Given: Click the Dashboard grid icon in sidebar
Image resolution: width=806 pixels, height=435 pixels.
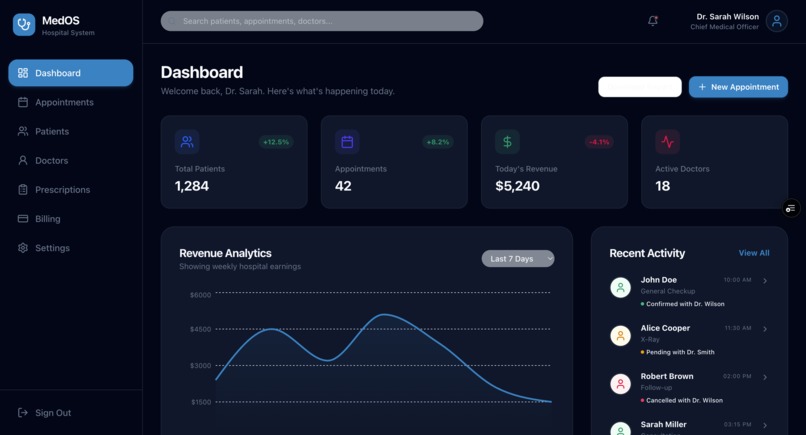Looking at the screenshot, I should [23, 73].
